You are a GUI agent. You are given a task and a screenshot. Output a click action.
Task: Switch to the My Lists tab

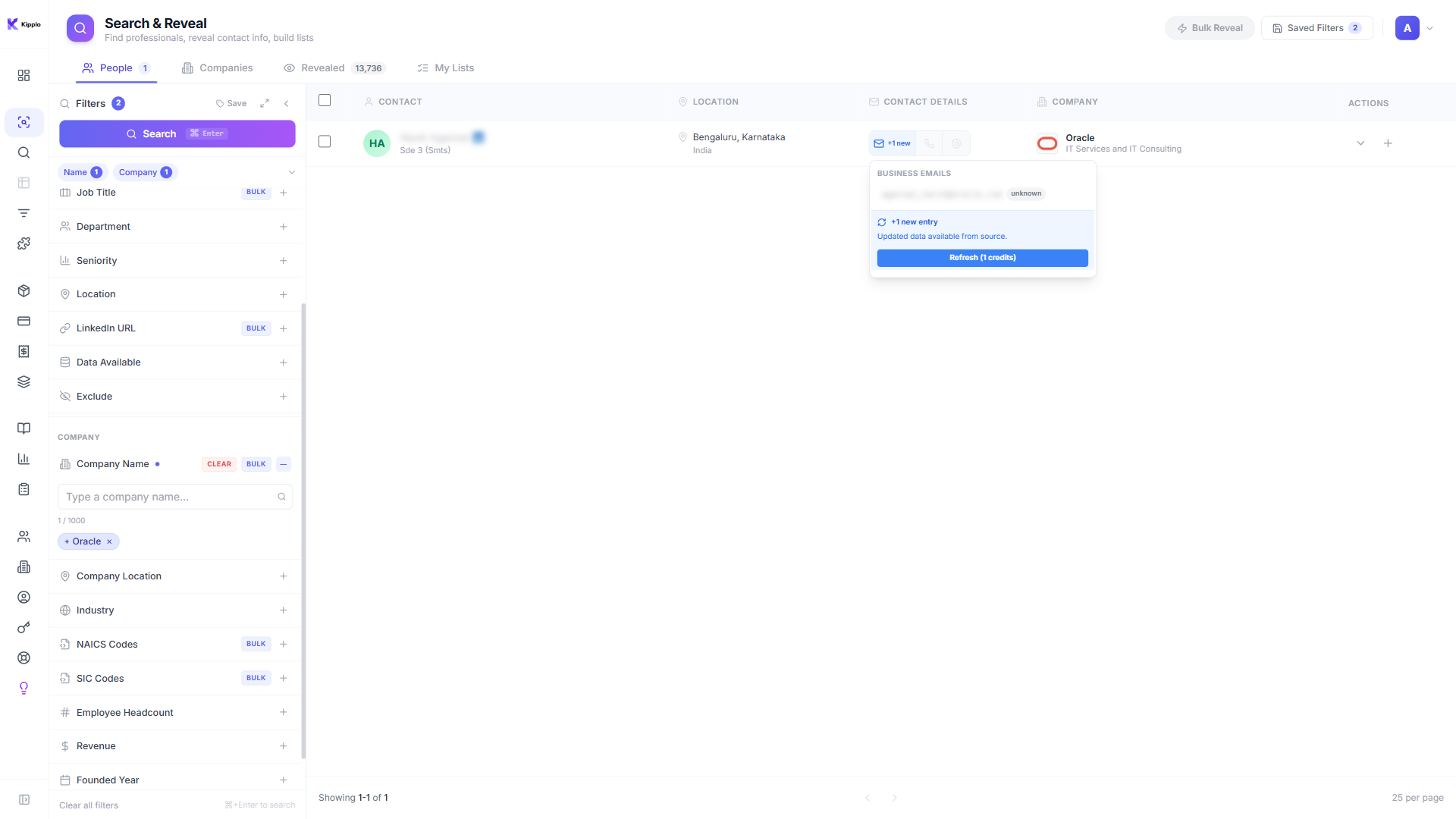pyautogui.click(x=446, y=68)
